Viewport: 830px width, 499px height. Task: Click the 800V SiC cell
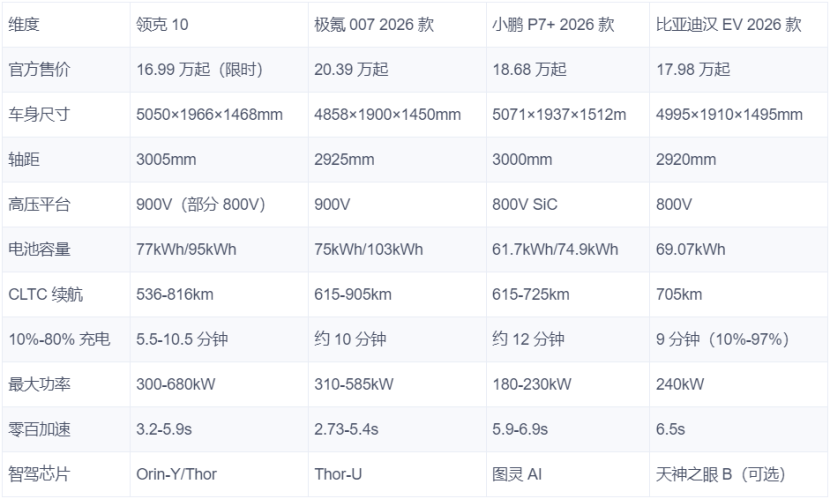568,204
